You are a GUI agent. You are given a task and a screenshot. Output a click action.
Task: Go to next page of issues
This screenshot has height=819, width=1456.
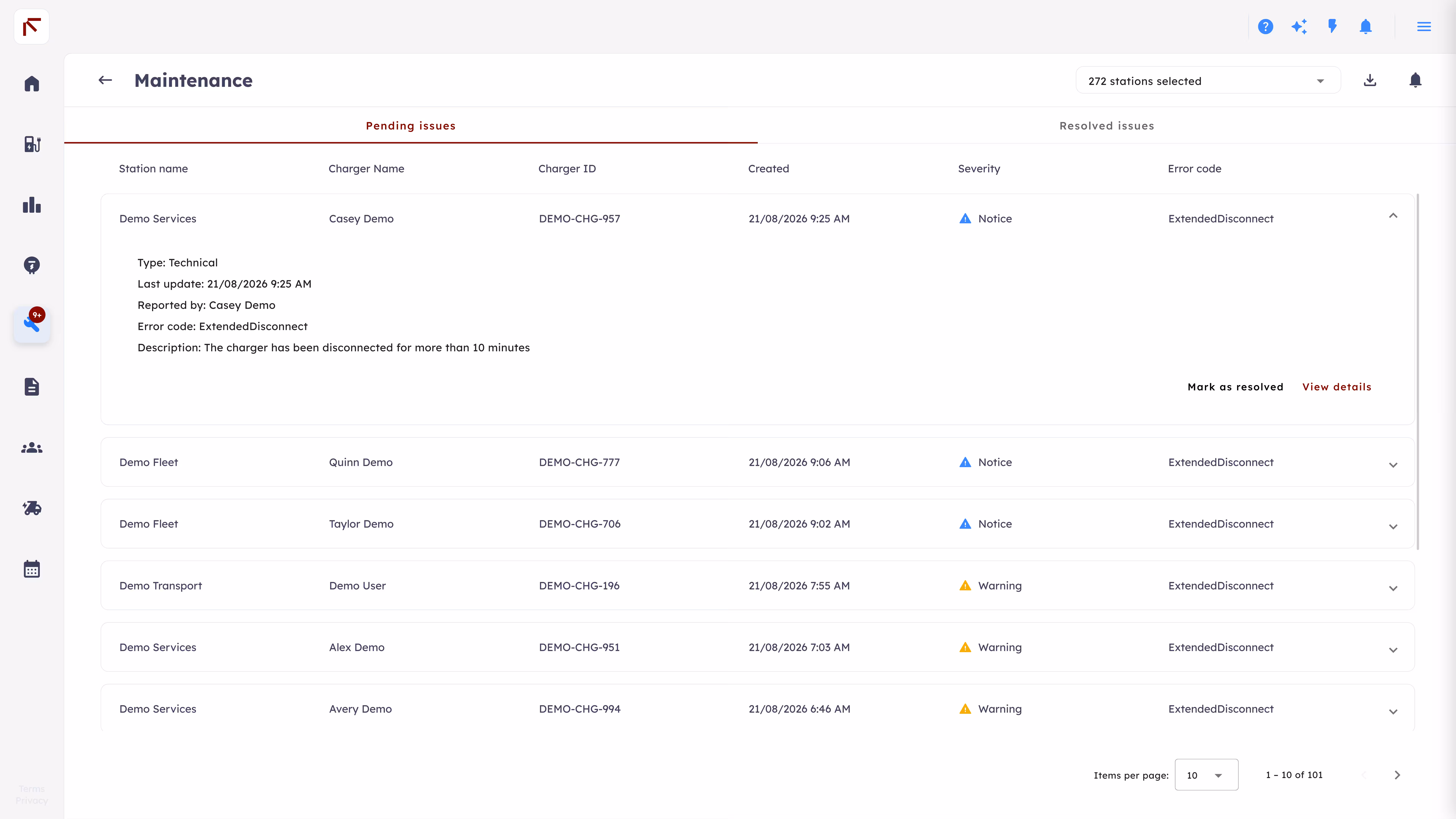click(1397, 775)
